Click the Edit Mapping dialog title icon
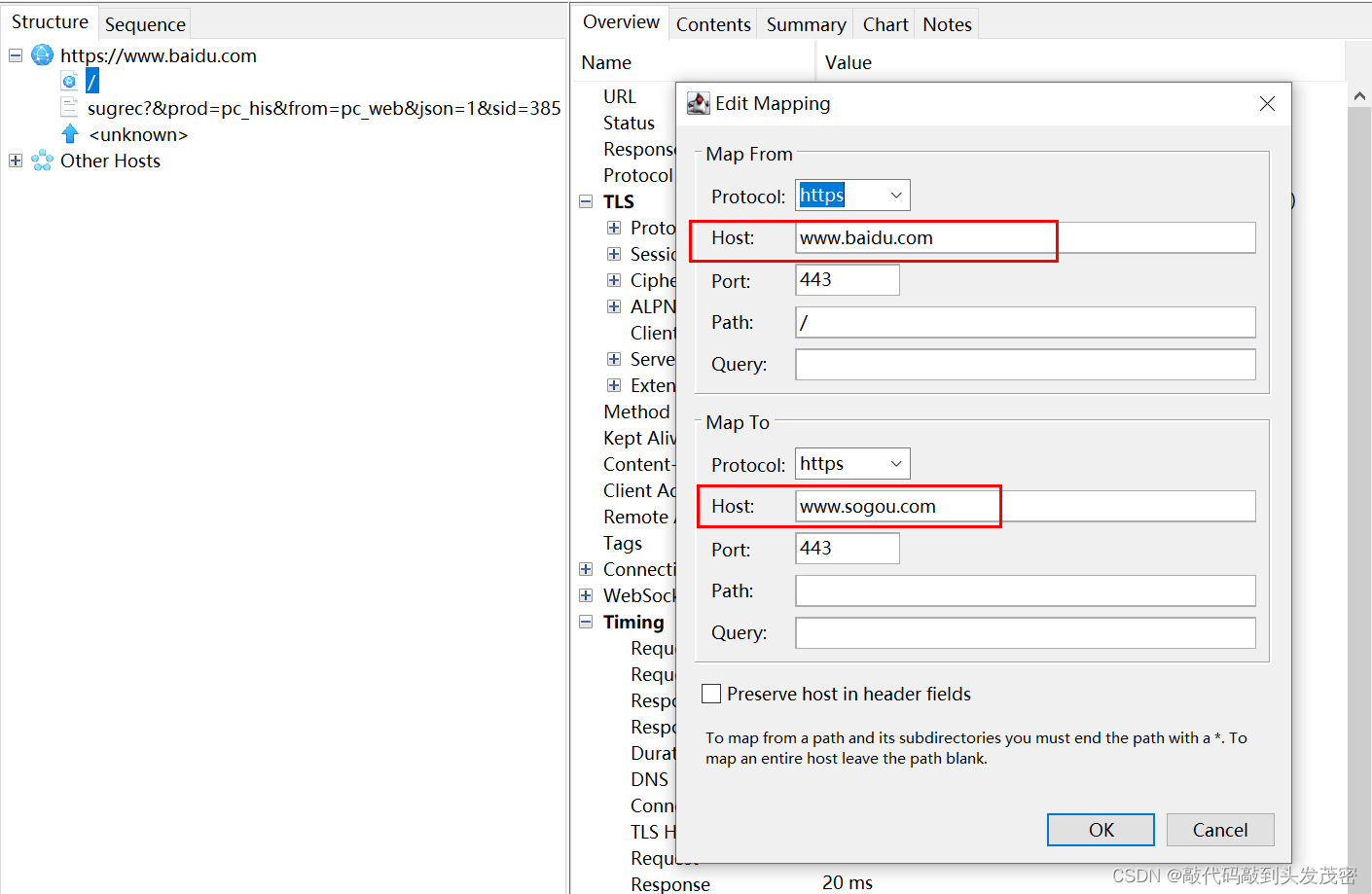 (698, 103)
